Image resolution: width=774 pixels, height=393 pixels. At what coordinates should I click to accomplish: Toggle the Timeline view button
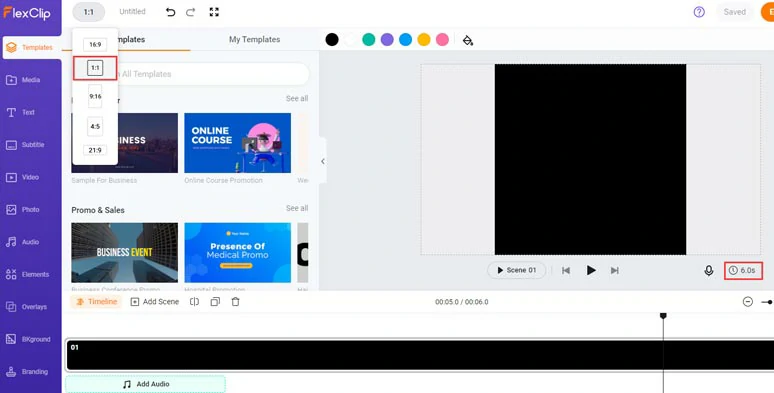[97, 302]
